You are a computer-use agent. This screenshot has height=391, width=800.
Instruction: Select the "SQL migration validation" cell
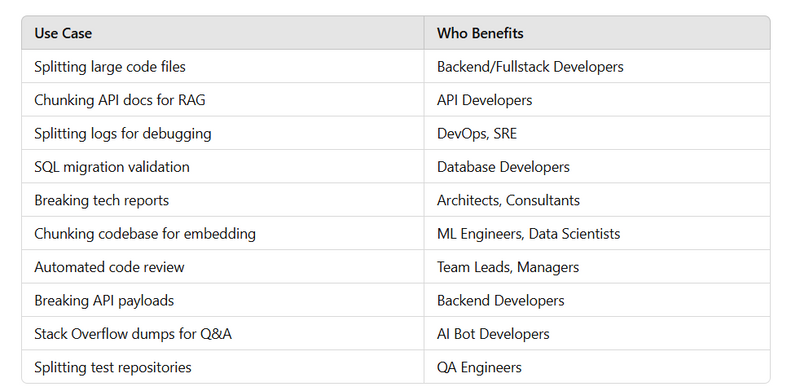(x=222, y=166)
